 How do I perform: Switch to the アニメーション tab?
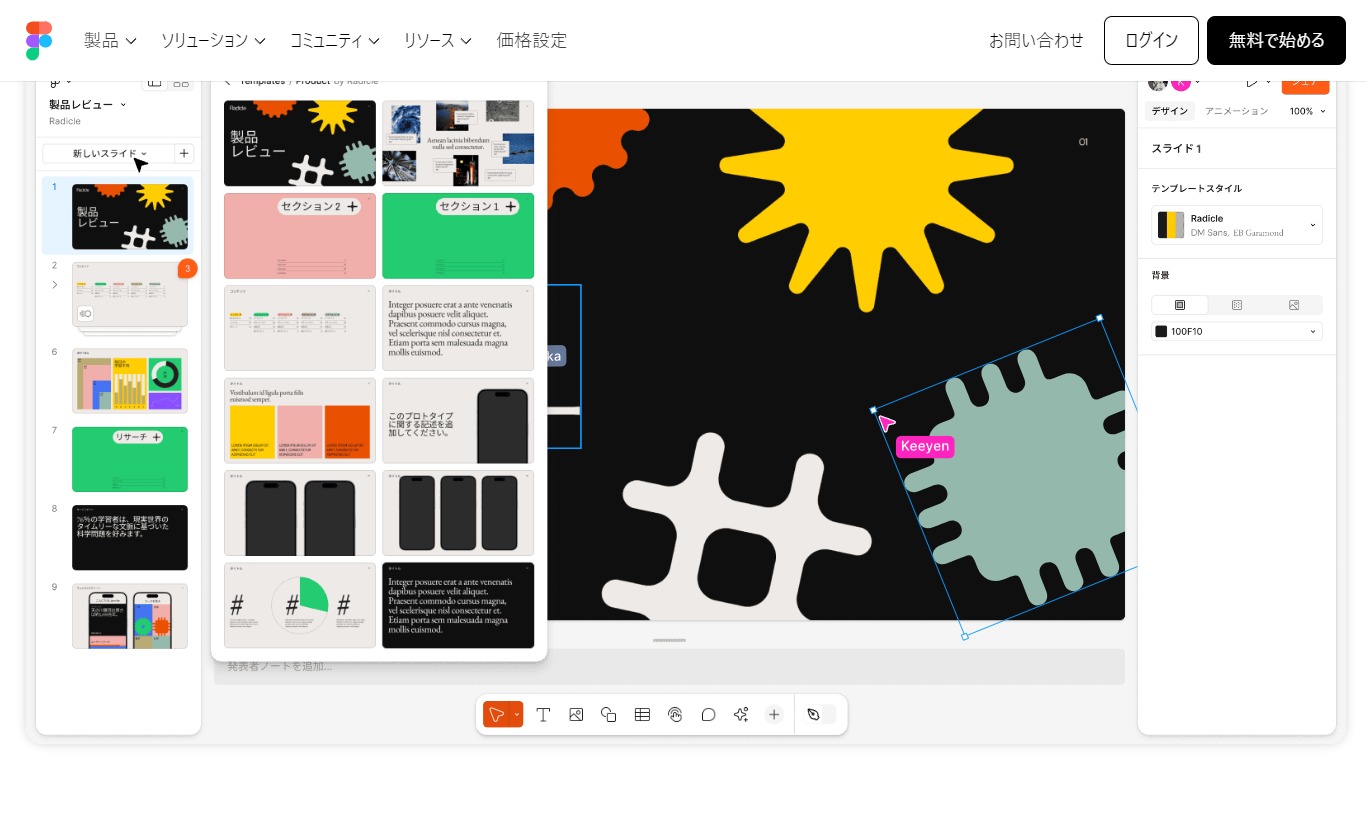point(1236,111)
